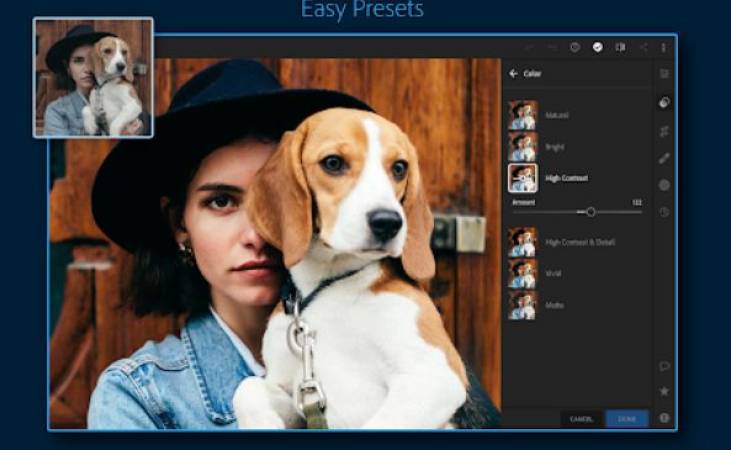This screenshot has width=731, height=450.
Task: Click the redo arrow in the top bar
Action: coord(552,48)
